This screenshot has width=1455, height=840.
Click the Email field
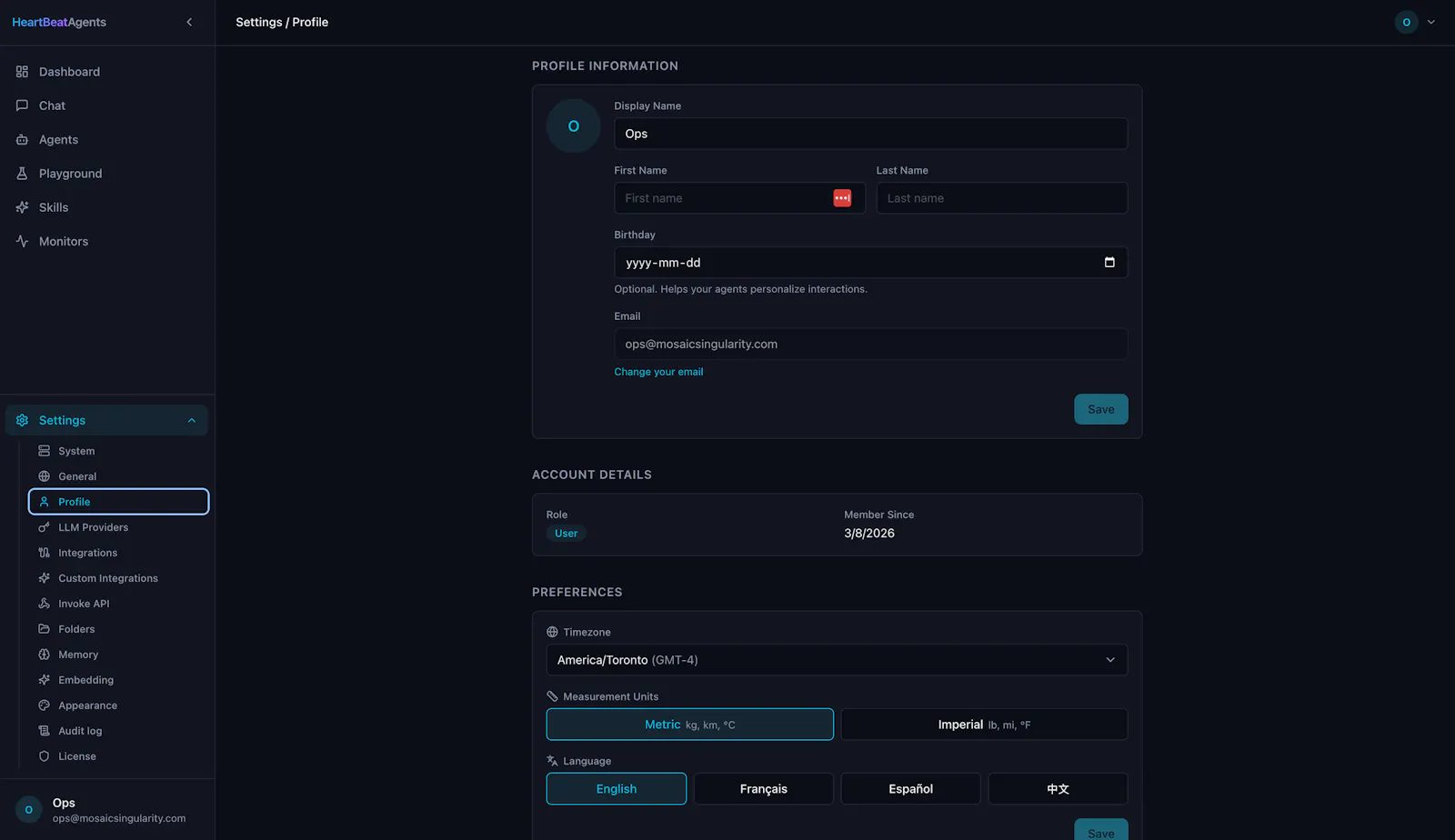871,344
